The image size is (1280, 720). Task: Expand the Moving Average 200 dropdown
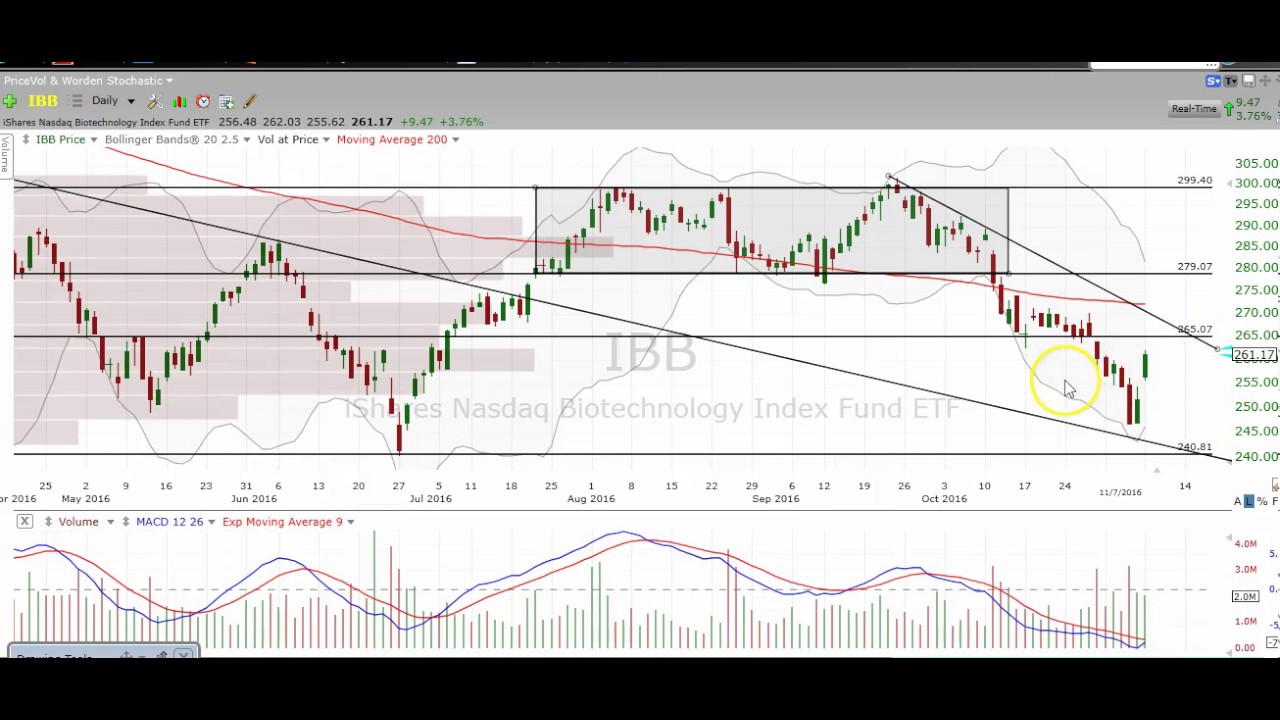[x=455, y=140]
